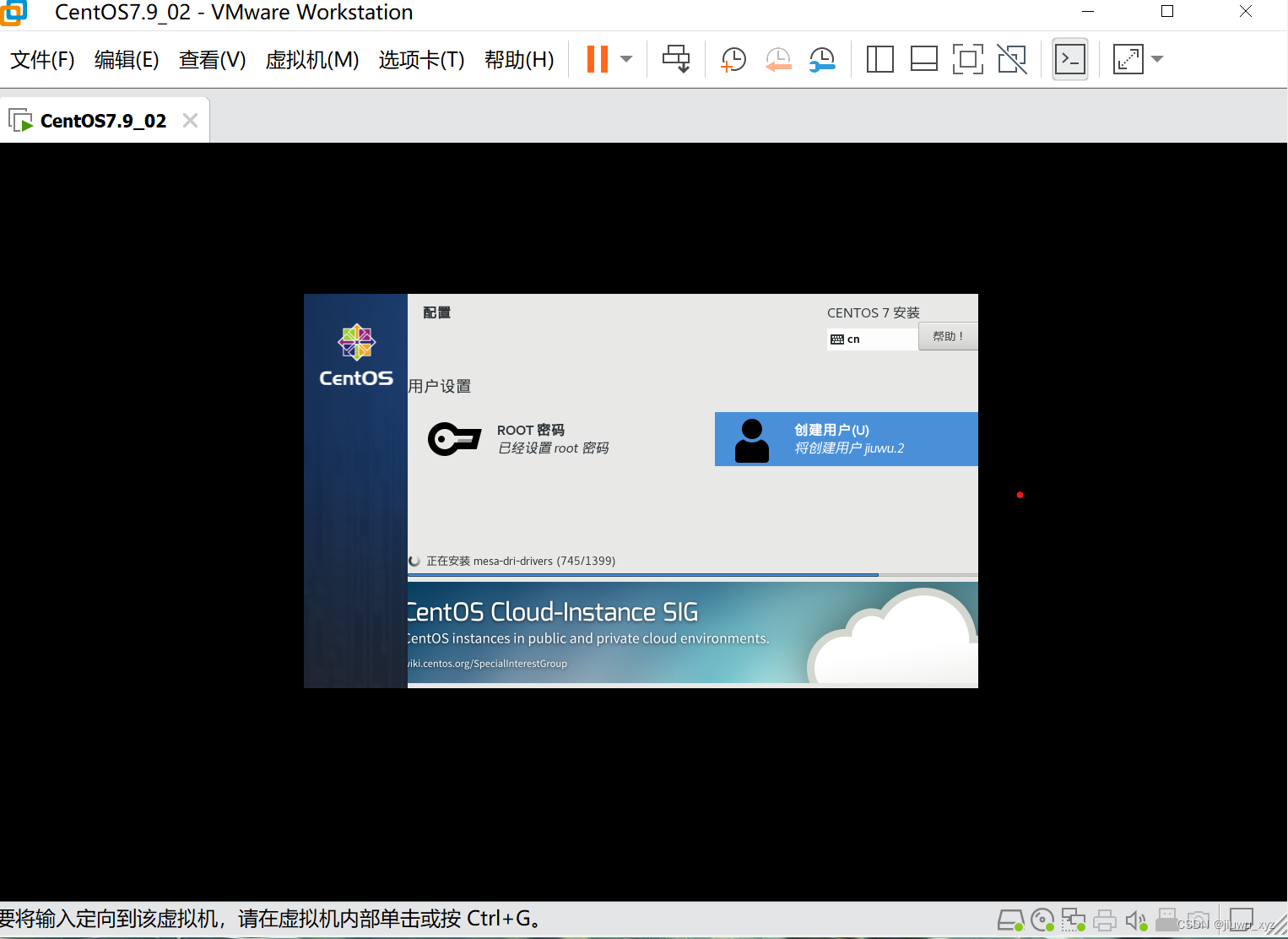This screenshot has height=939, width=1288.
Task: Click the CentOS logo in sidebar
Action: point(356,356)
